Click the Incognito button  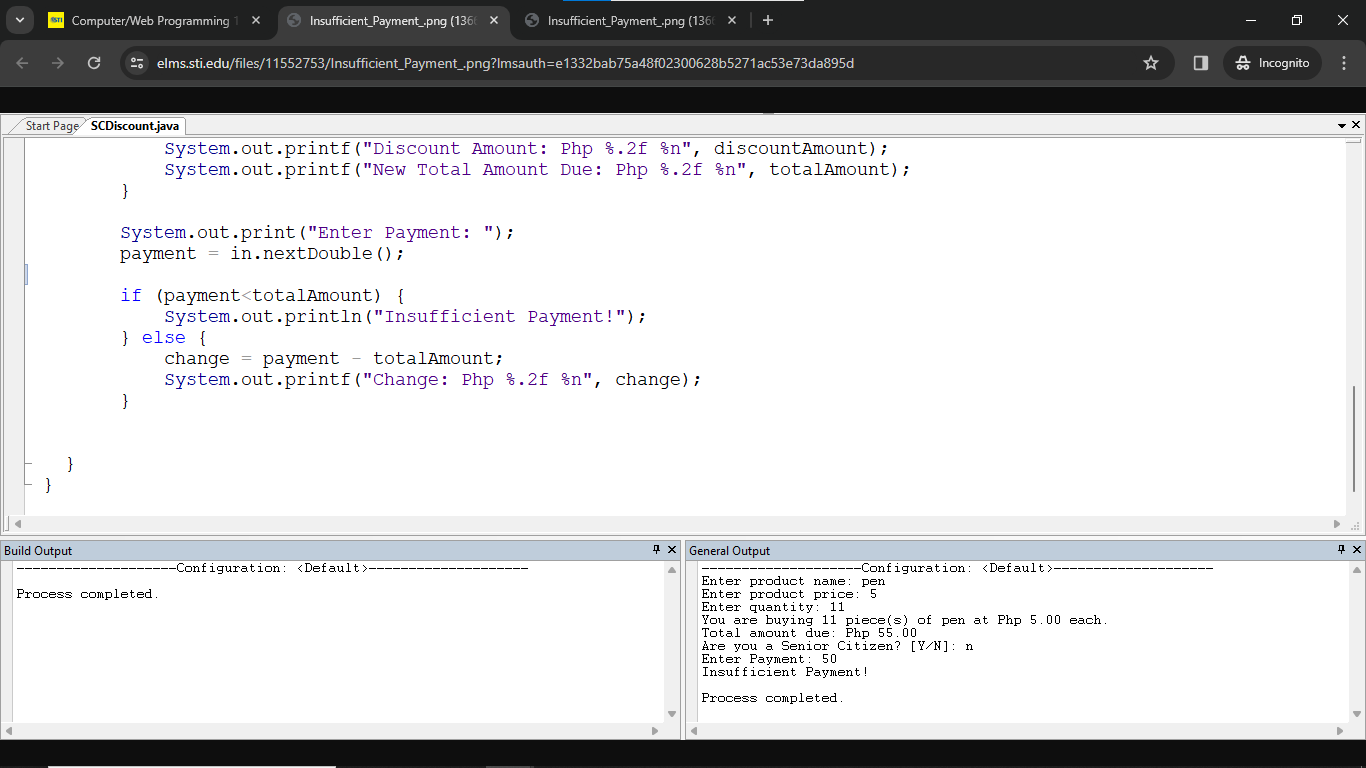click(x=1272, y=63)
